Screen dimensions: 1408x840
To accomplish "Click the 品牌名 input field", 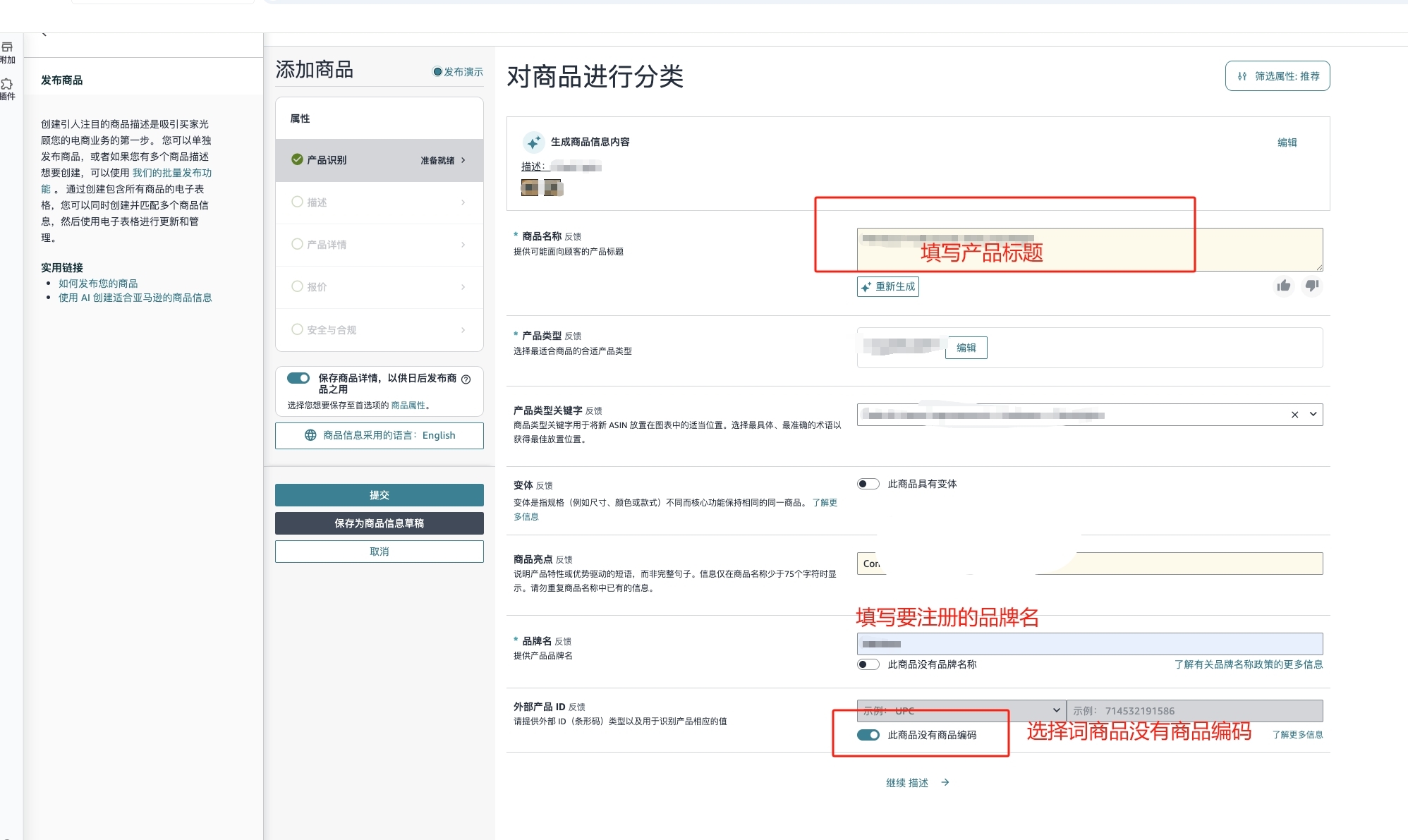I will click(x=1090, y=644).
